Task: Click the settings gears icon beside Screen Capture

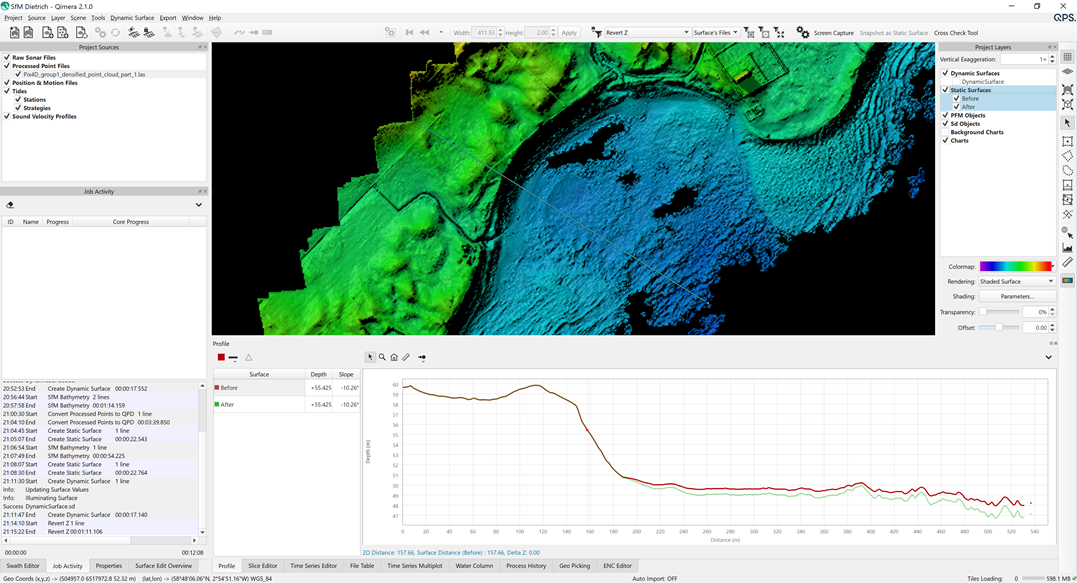Action: point(802,33)
